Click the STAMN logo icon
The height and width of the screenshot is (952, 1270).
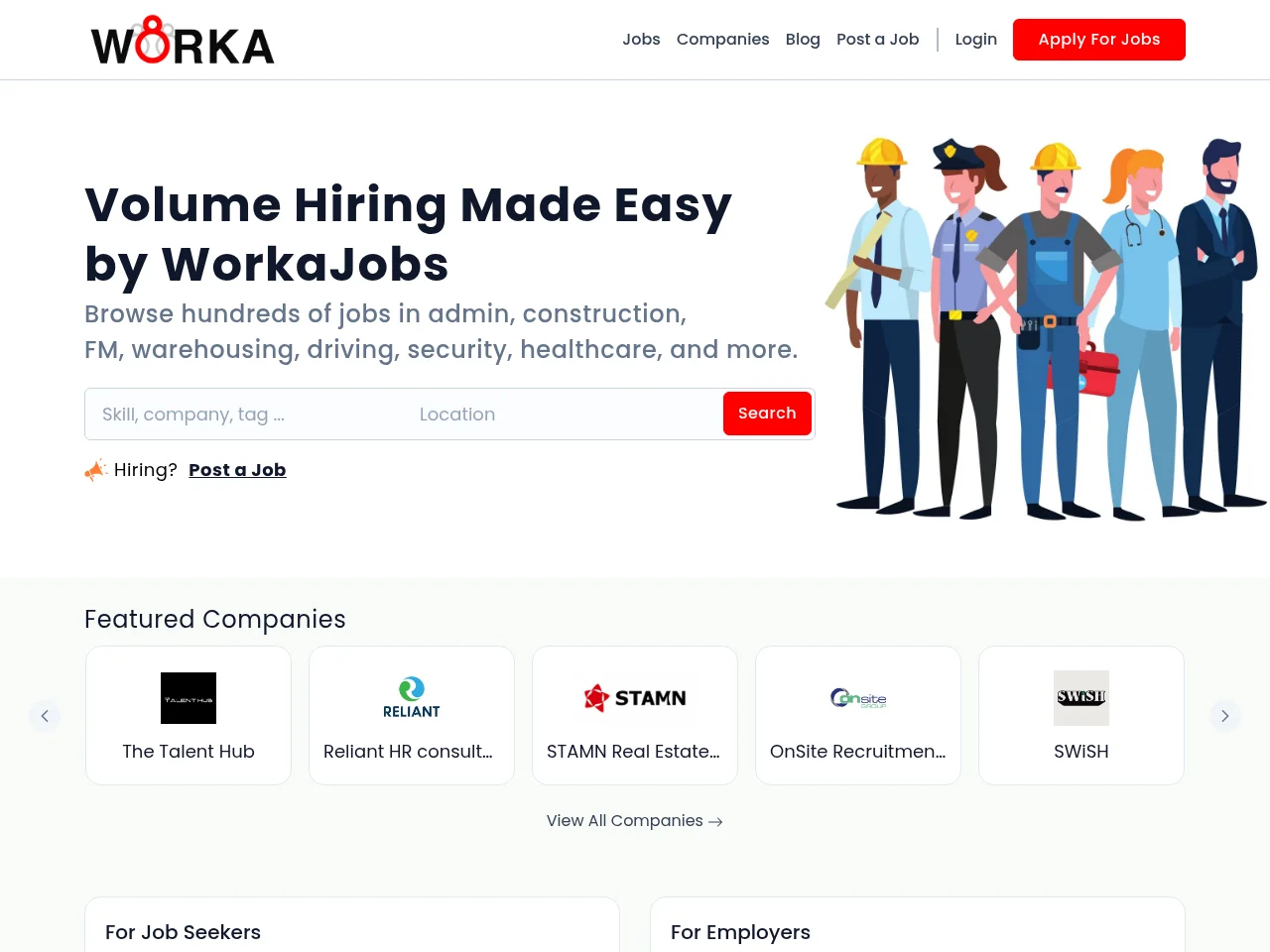tap(635, 698)
